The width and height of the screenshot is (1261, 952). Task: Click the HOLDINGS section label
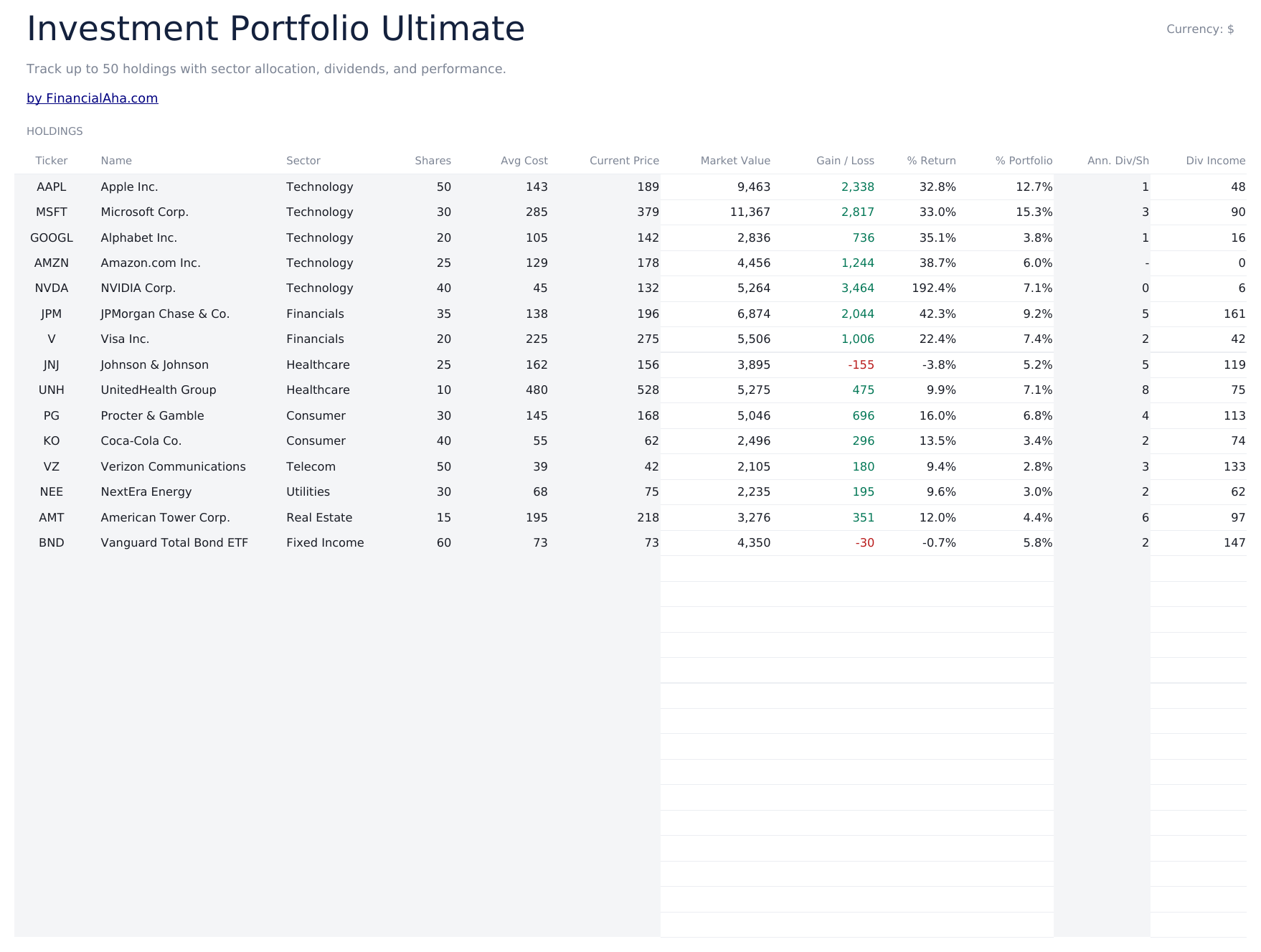(55, 131)
